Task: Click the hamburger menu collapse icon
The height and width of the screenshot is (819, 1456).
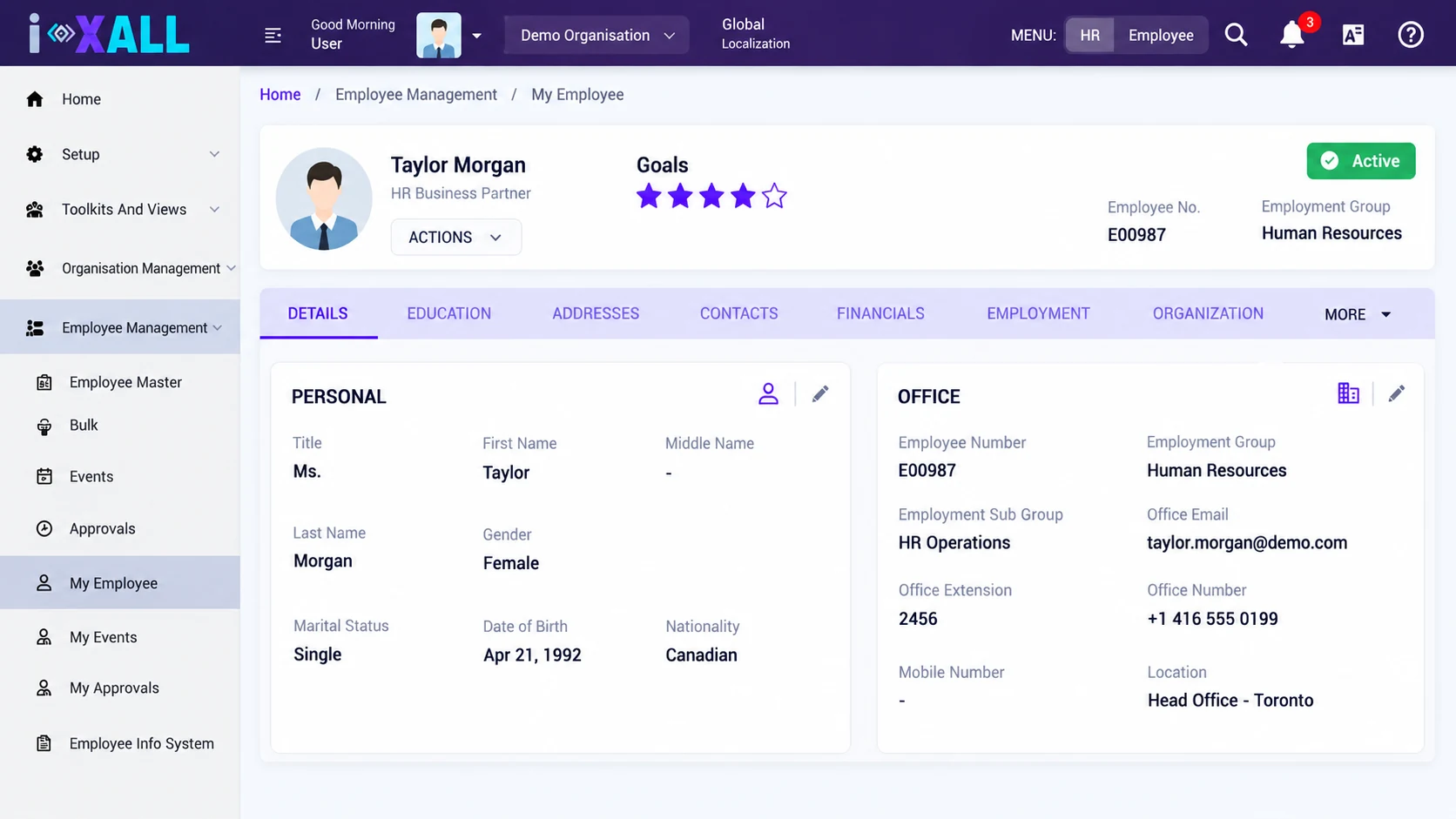Action: point(273,35)
